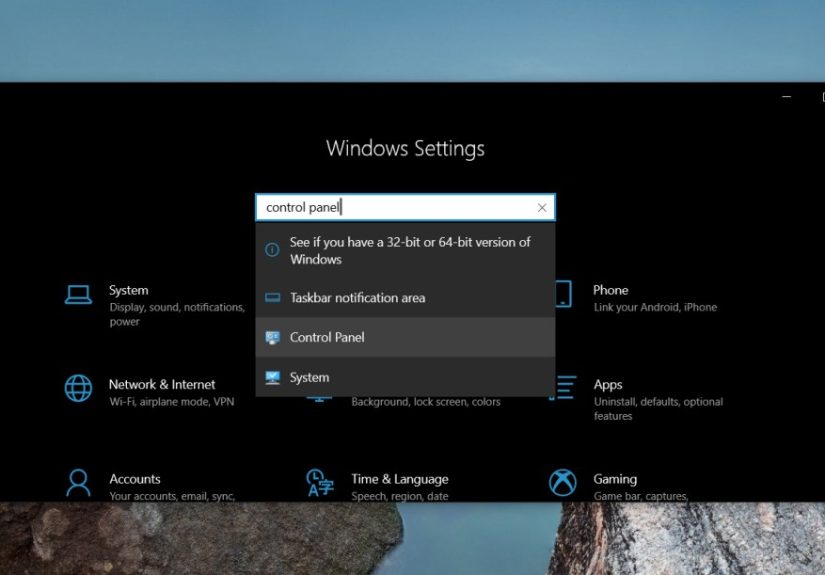Click 'Speech, region, date' description
The image size is (825, 575).
click(400, 496)
